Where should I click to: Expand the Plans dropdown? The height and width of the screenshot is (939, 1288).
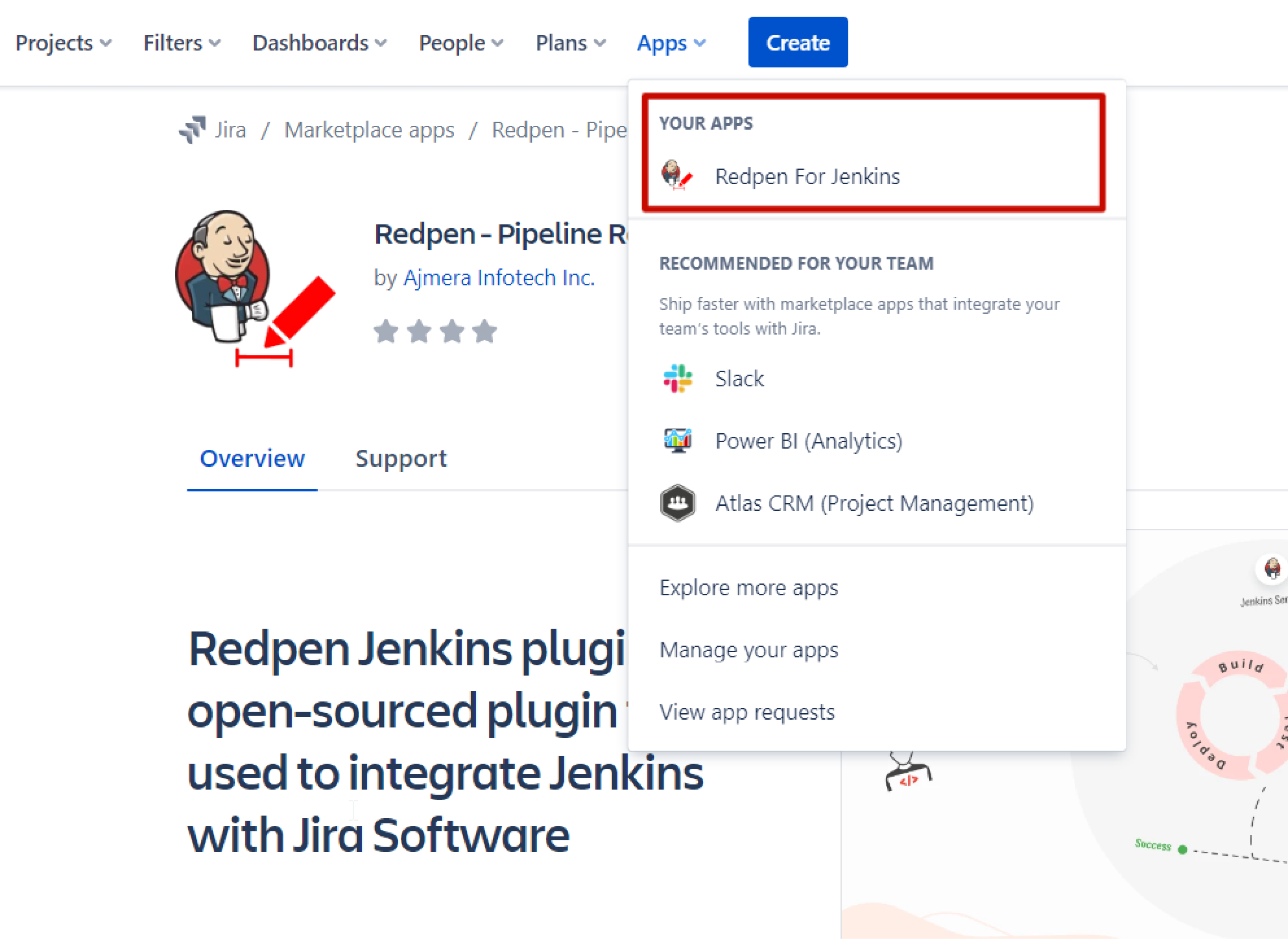[x=571, y=43]
